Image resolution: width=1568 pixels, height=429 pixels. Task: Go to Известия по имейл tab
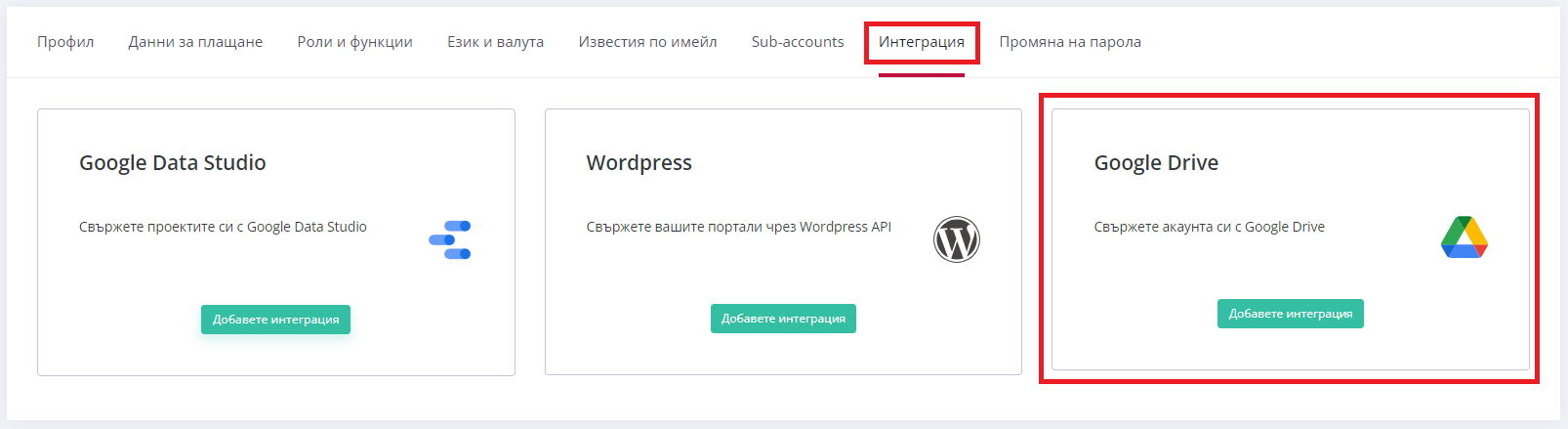coord(647,42)
